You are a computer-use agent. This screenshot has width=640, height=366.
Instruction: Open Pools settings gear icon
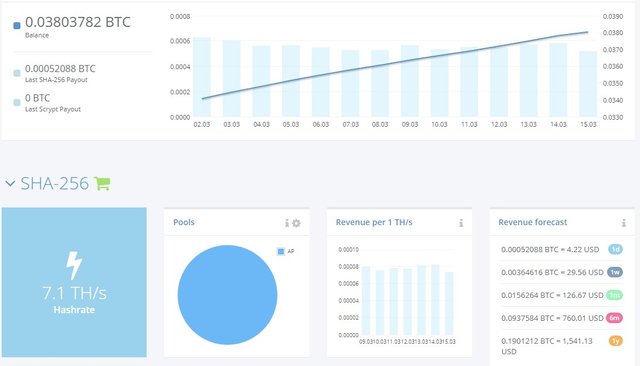click(x=296, y=223)
